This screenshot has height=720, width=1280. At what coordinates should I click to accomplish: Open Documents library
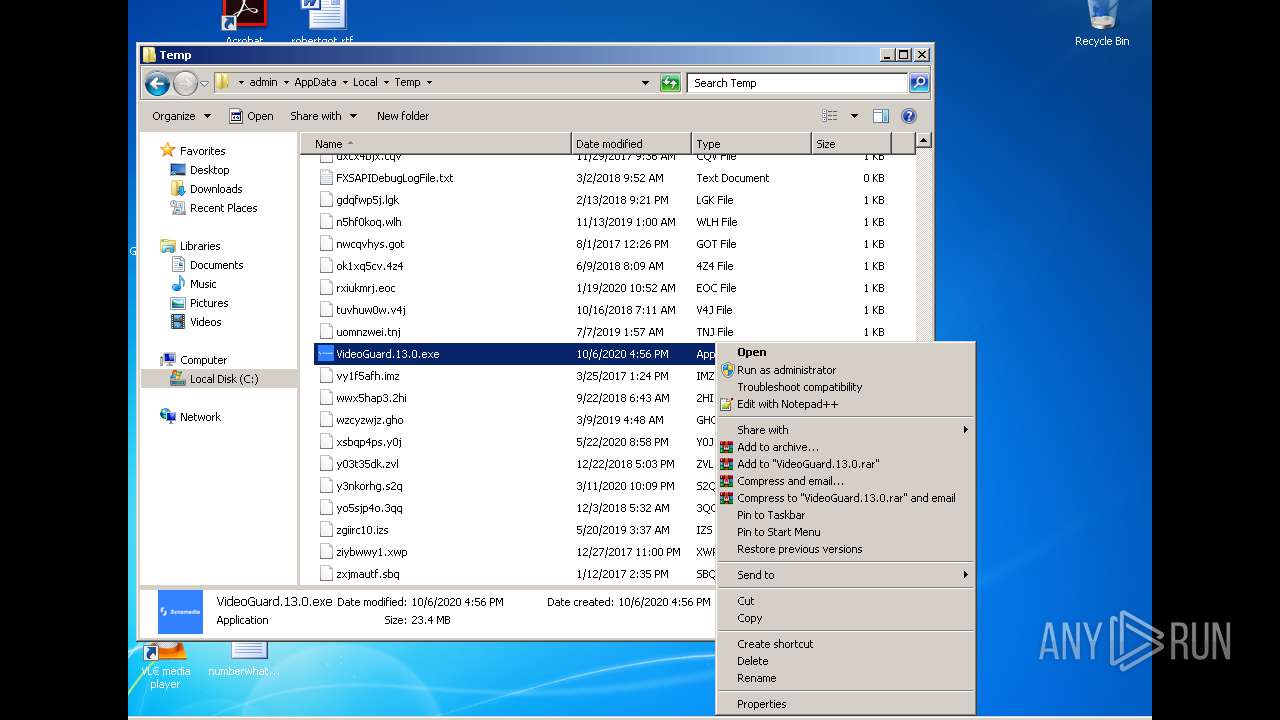coord(216,265)
